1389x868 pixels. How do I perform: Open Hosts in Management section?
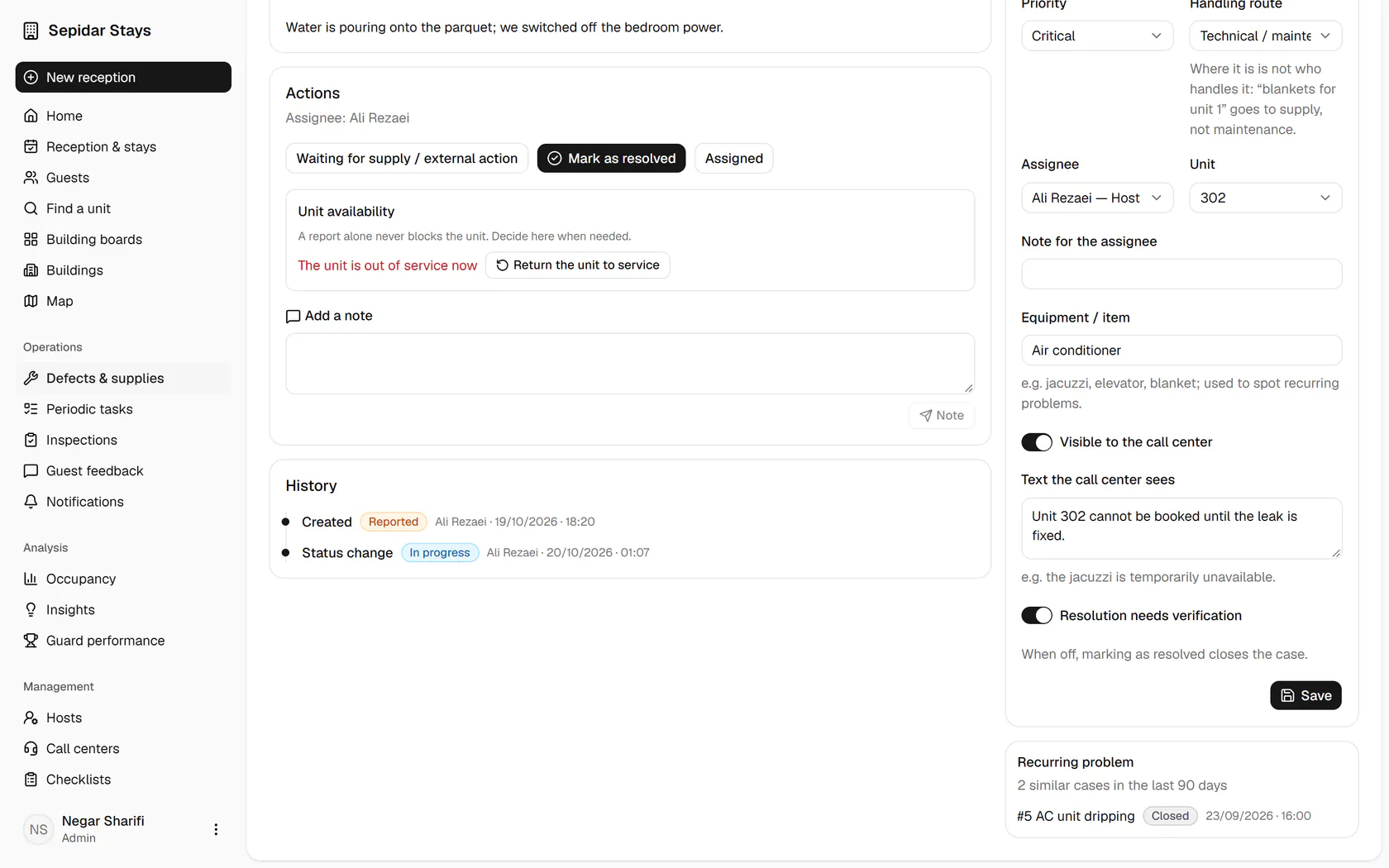(x=123, y=718)
